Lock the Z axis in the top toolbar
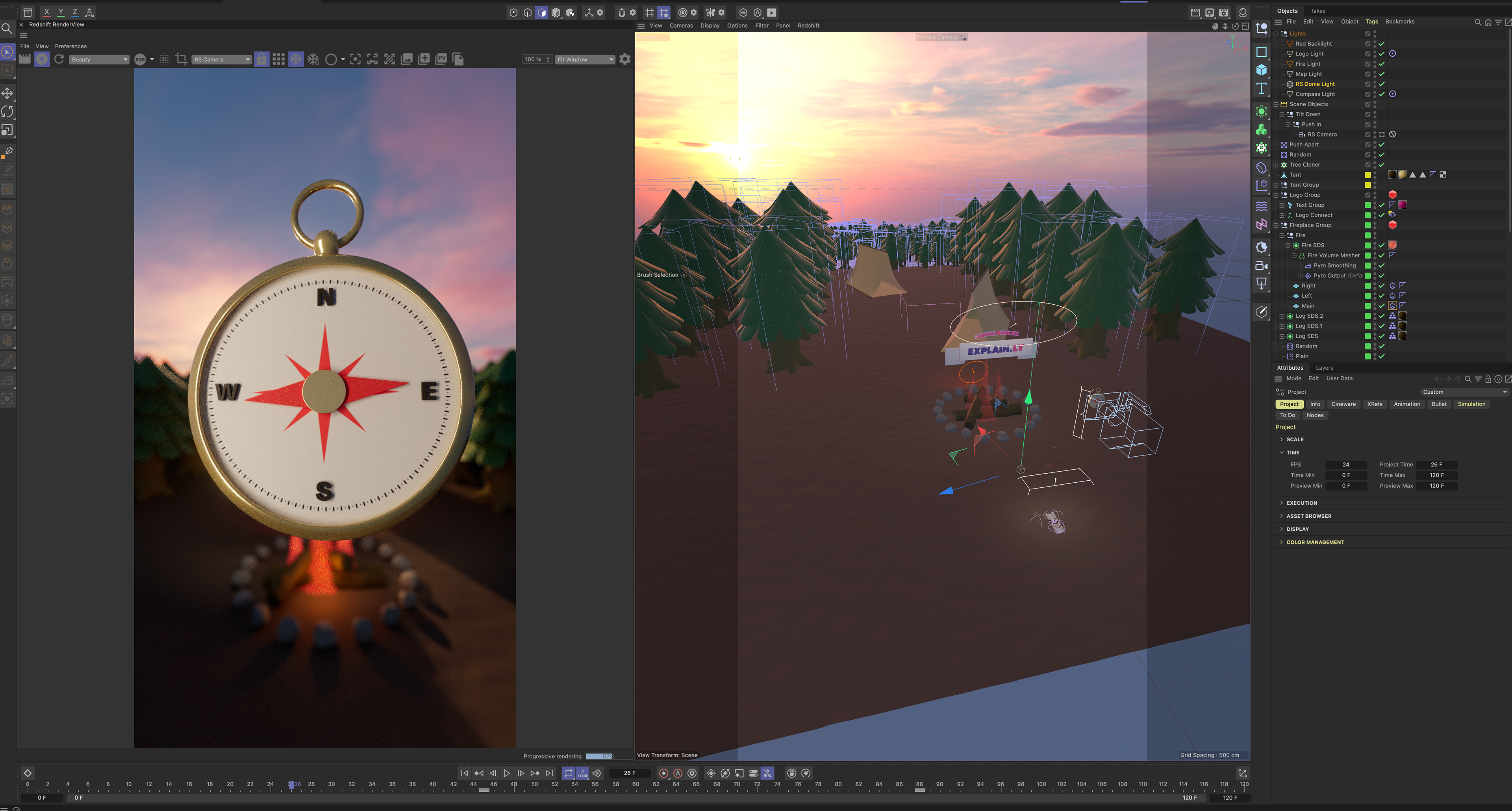This screenshot has height=811, width=1512. tap(74, 12)
